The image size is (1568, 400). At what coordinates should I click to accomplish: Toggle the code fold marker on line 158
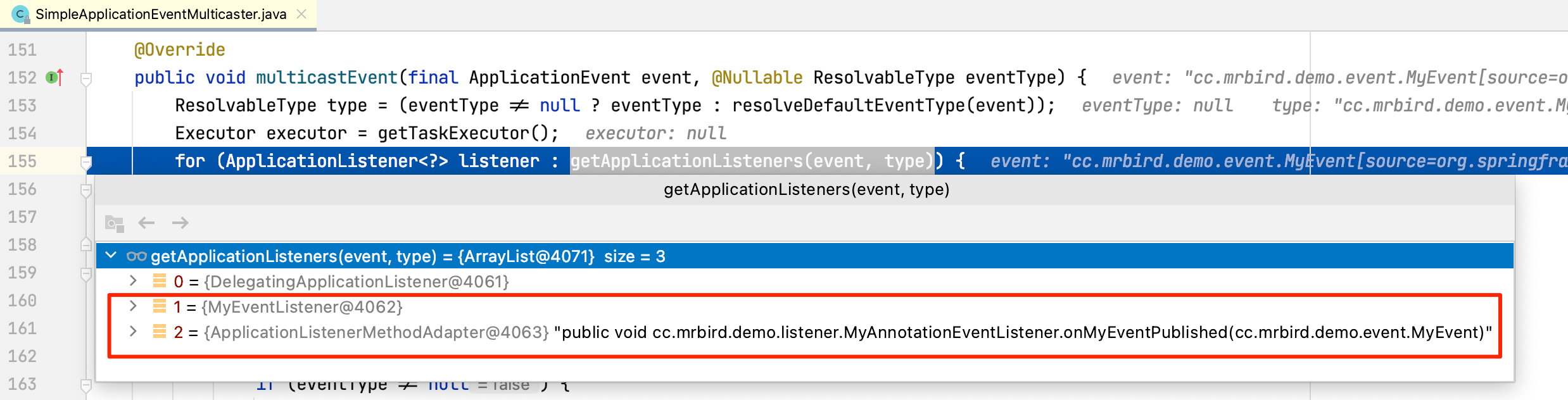pos(87,245)
